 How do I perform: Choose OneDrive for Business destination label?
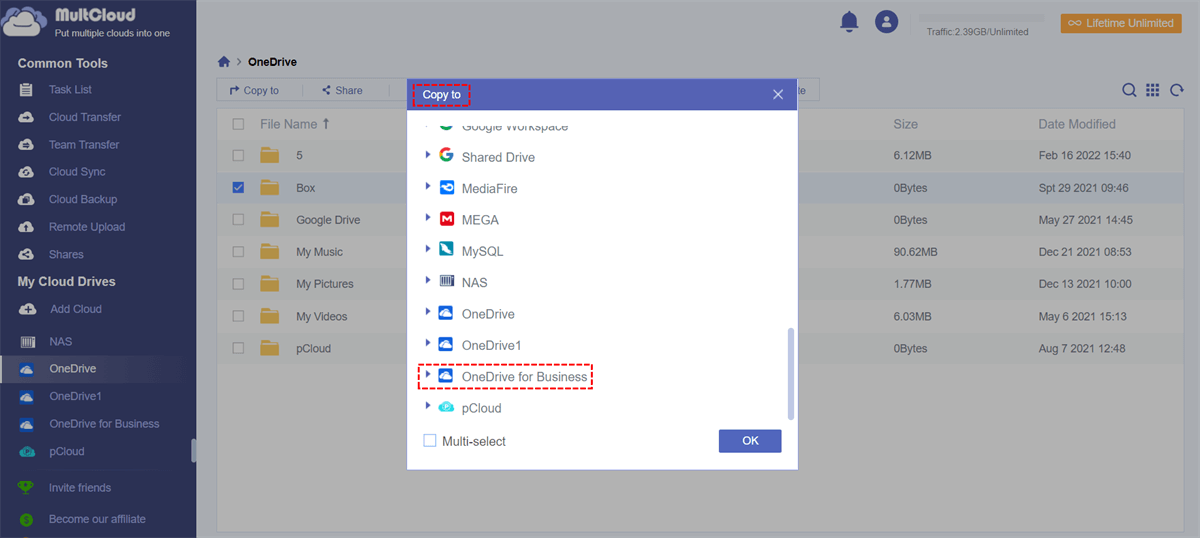[x=524, y=377]
